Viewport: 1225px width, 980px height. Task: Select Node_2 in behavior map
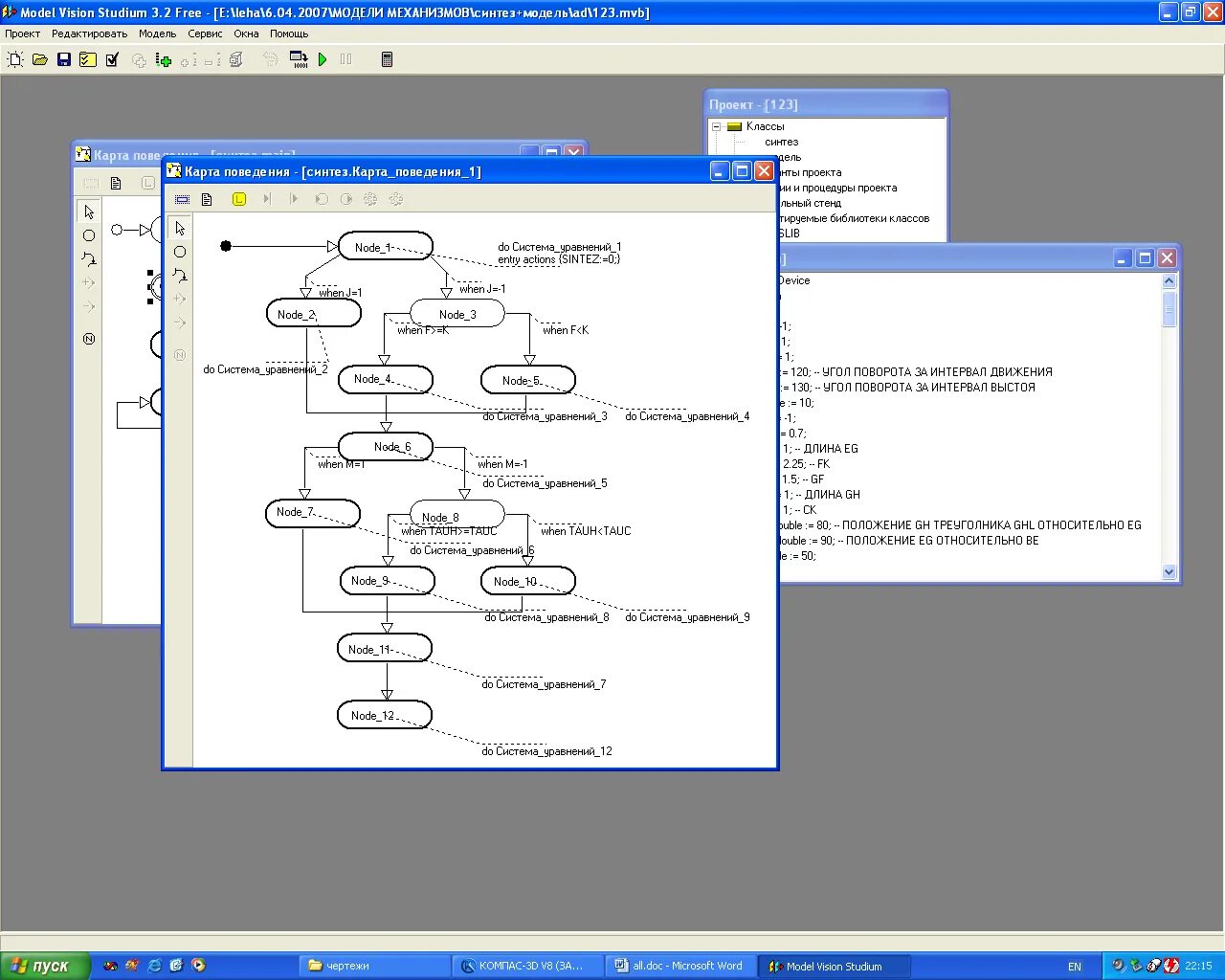click(x=313, y=314)
